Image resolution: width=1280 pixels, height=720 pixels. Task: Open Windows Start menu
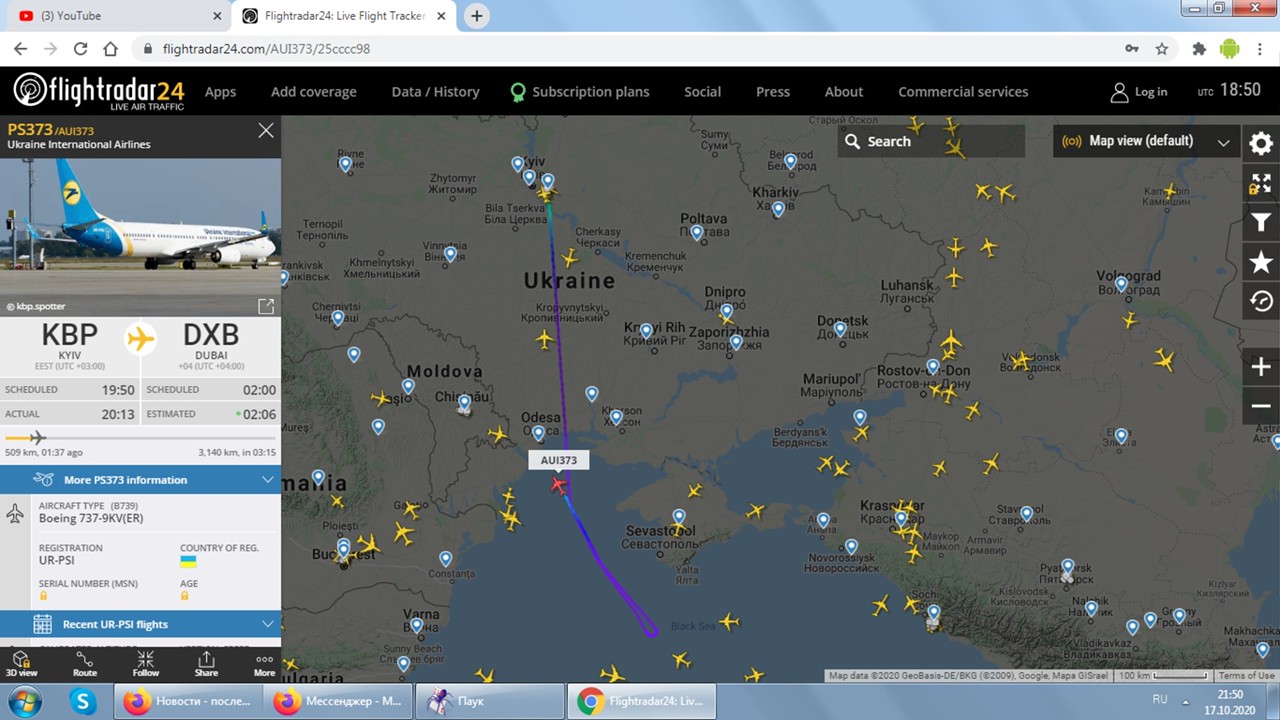[23, 701]
